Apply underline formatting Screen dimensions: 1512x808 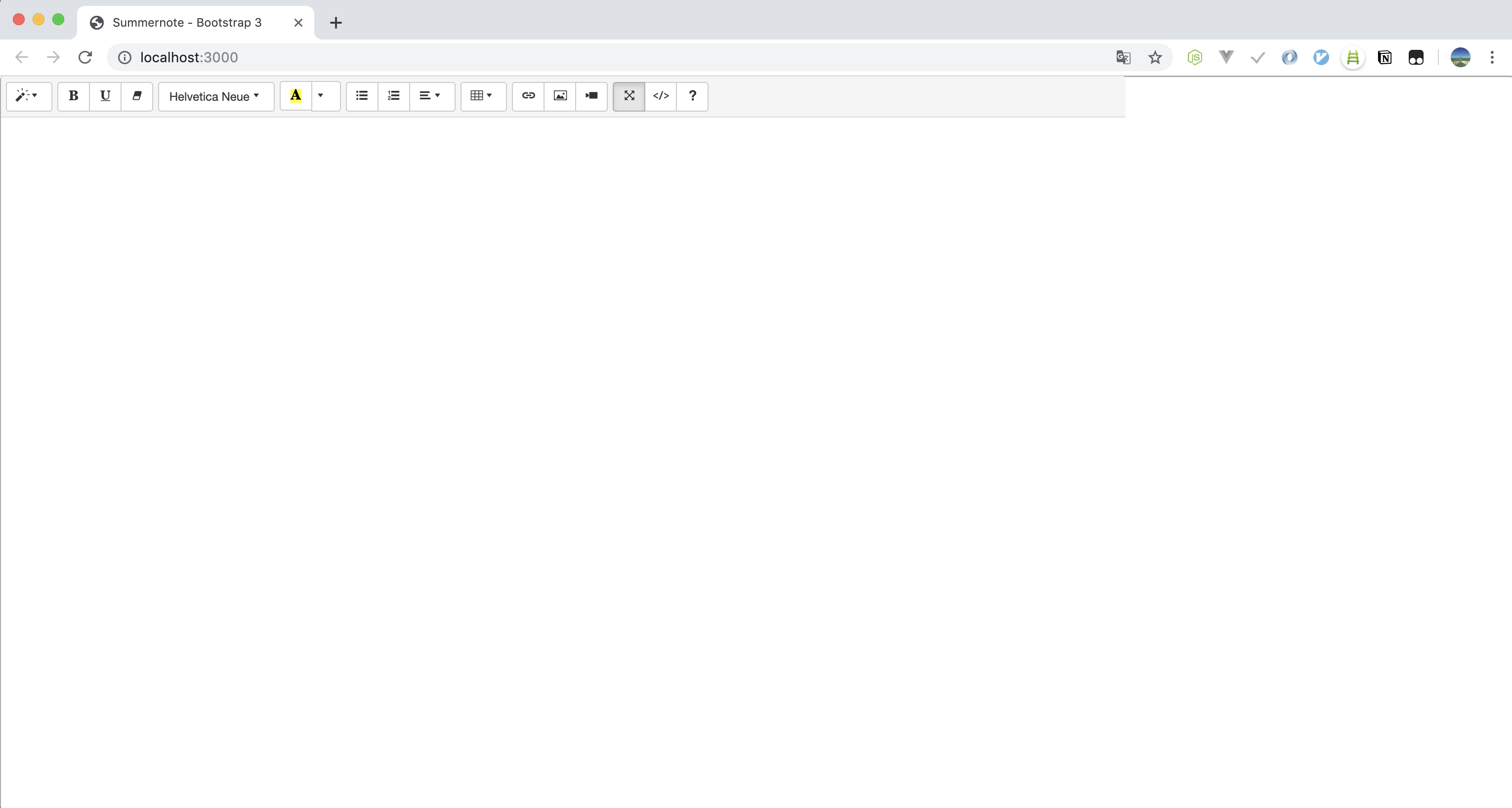pos(105,96)
